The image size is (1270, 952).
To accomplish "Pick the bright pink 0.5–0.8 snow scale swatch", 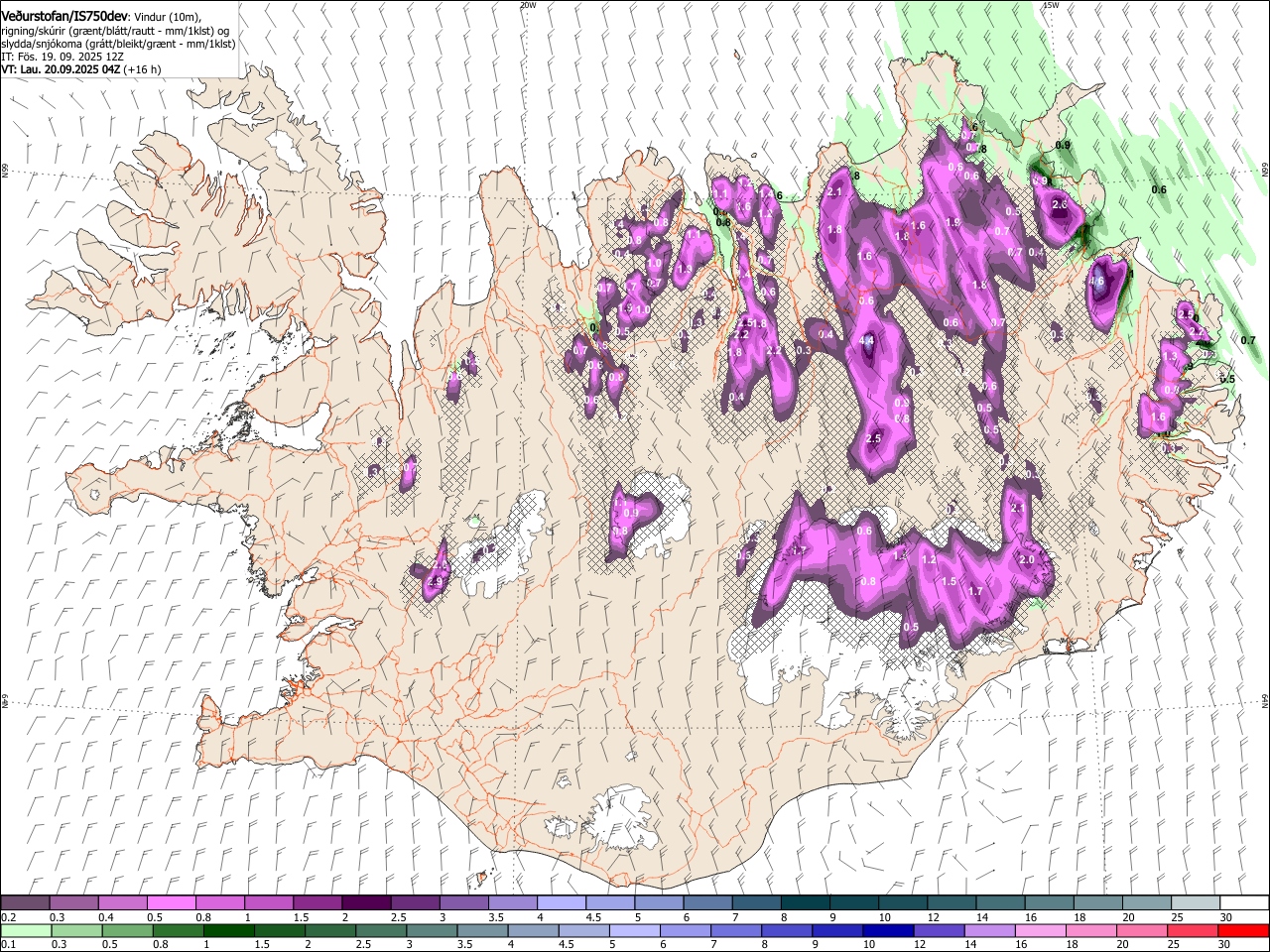I will (171, 903).
